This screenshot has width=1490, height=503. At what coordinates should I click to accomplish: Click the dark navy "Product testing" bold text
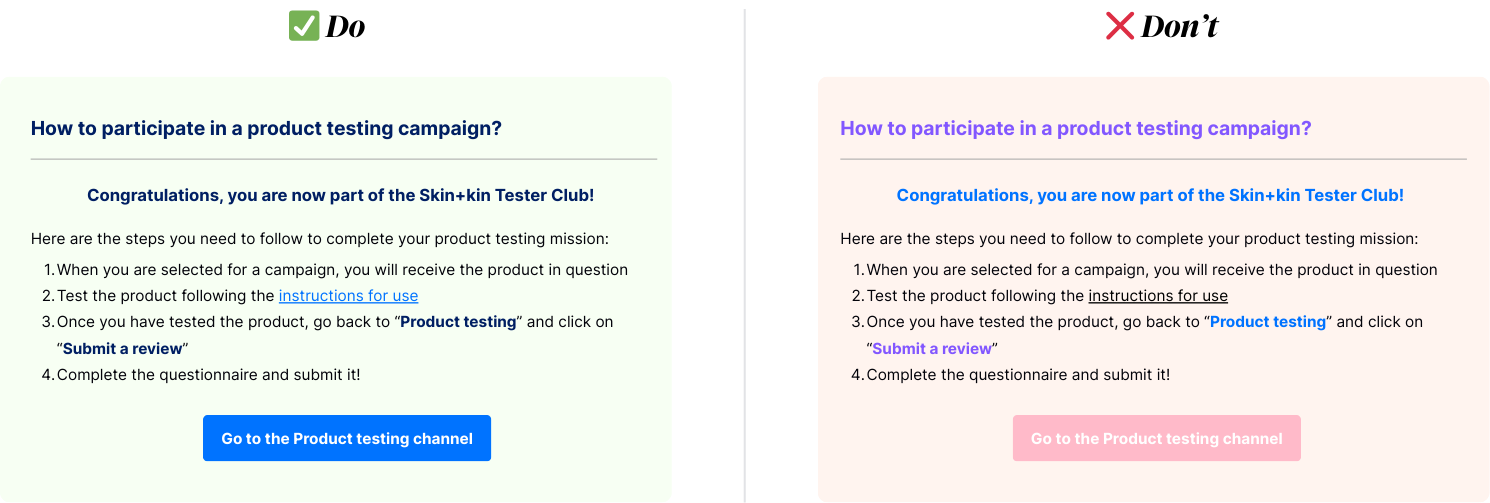click(458, 322)
